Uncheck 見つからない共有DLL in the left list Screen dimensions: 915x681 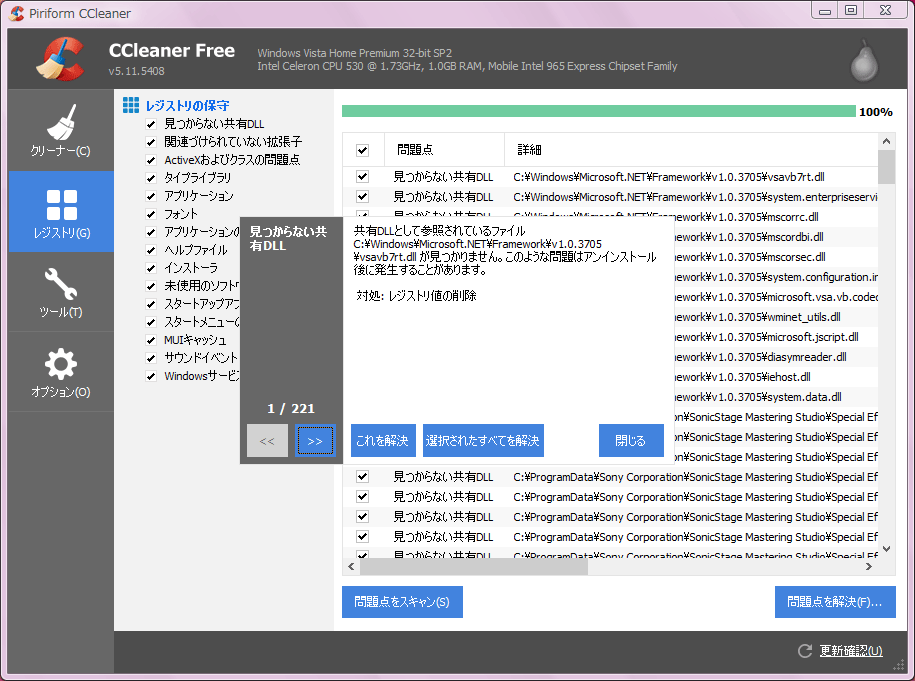[x=151, y=124]
